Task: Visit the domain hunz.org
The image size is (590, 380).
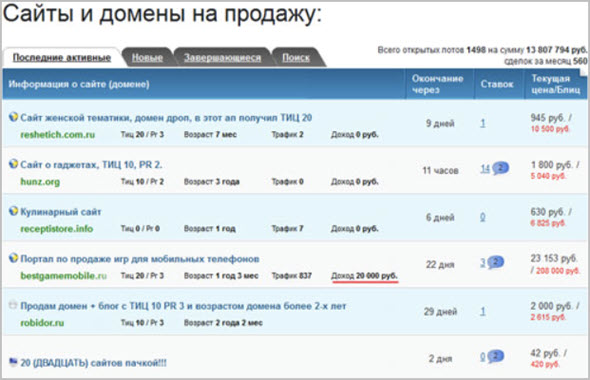Action: click(x=40, y=182)
